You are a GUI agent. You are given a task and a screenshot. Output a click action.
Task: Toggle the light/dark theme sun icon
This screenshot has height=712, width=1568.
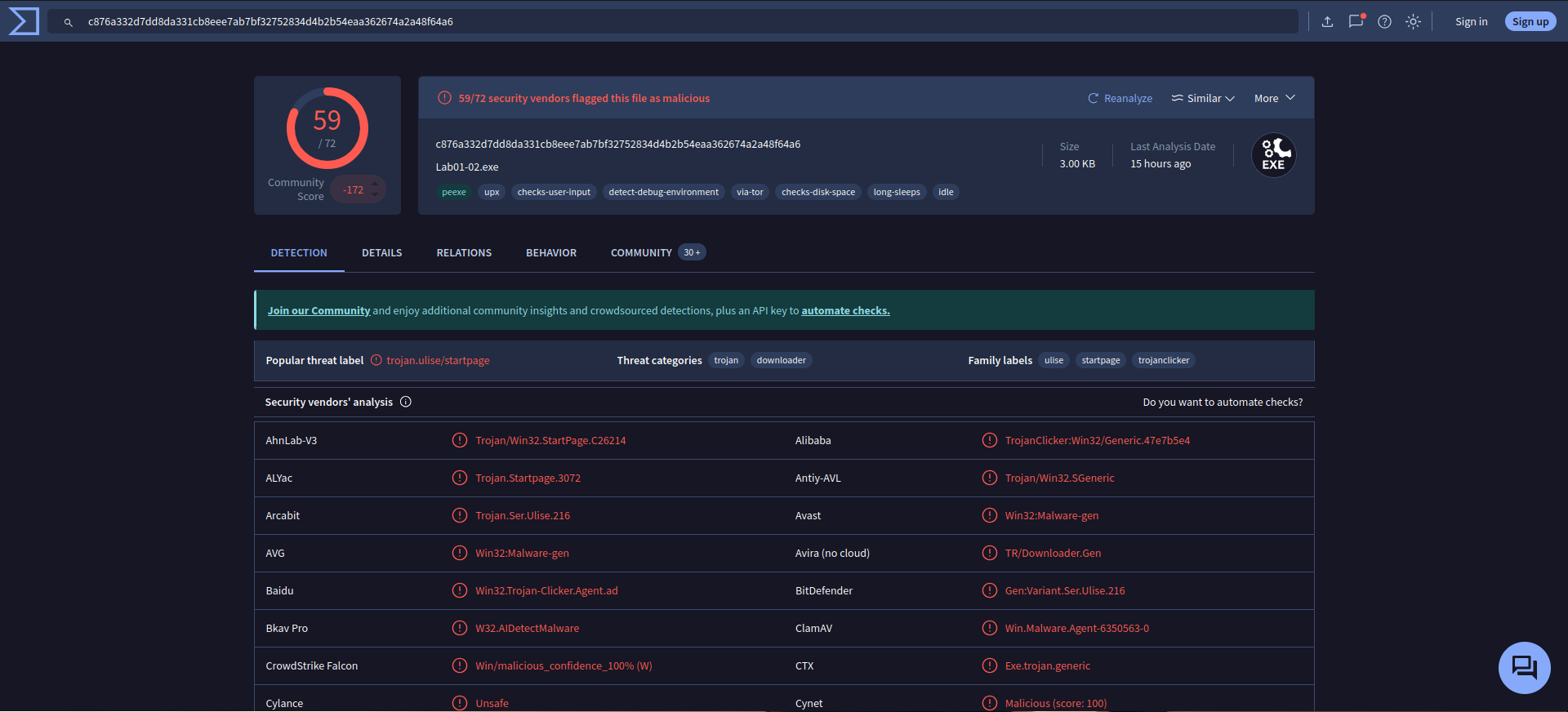(1413, 22)
